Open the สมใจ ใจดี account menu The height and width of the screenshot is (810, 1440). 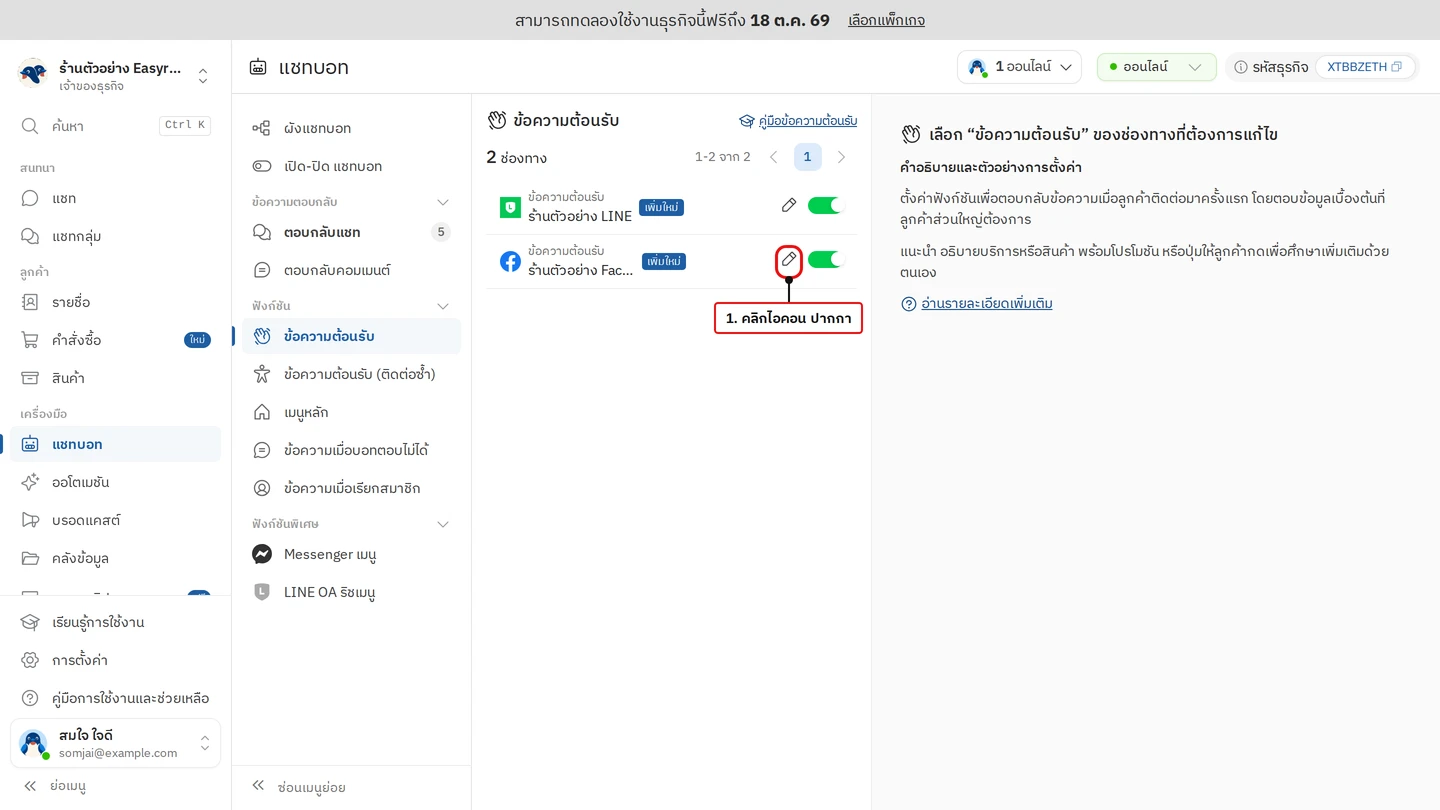[115, 744]
